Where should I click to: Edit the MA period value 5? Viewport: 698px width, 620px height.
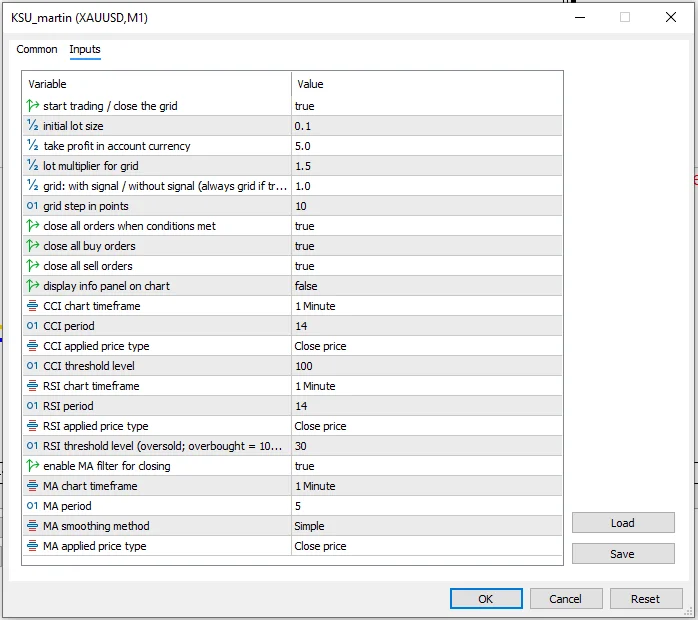(x=426, y=506)
